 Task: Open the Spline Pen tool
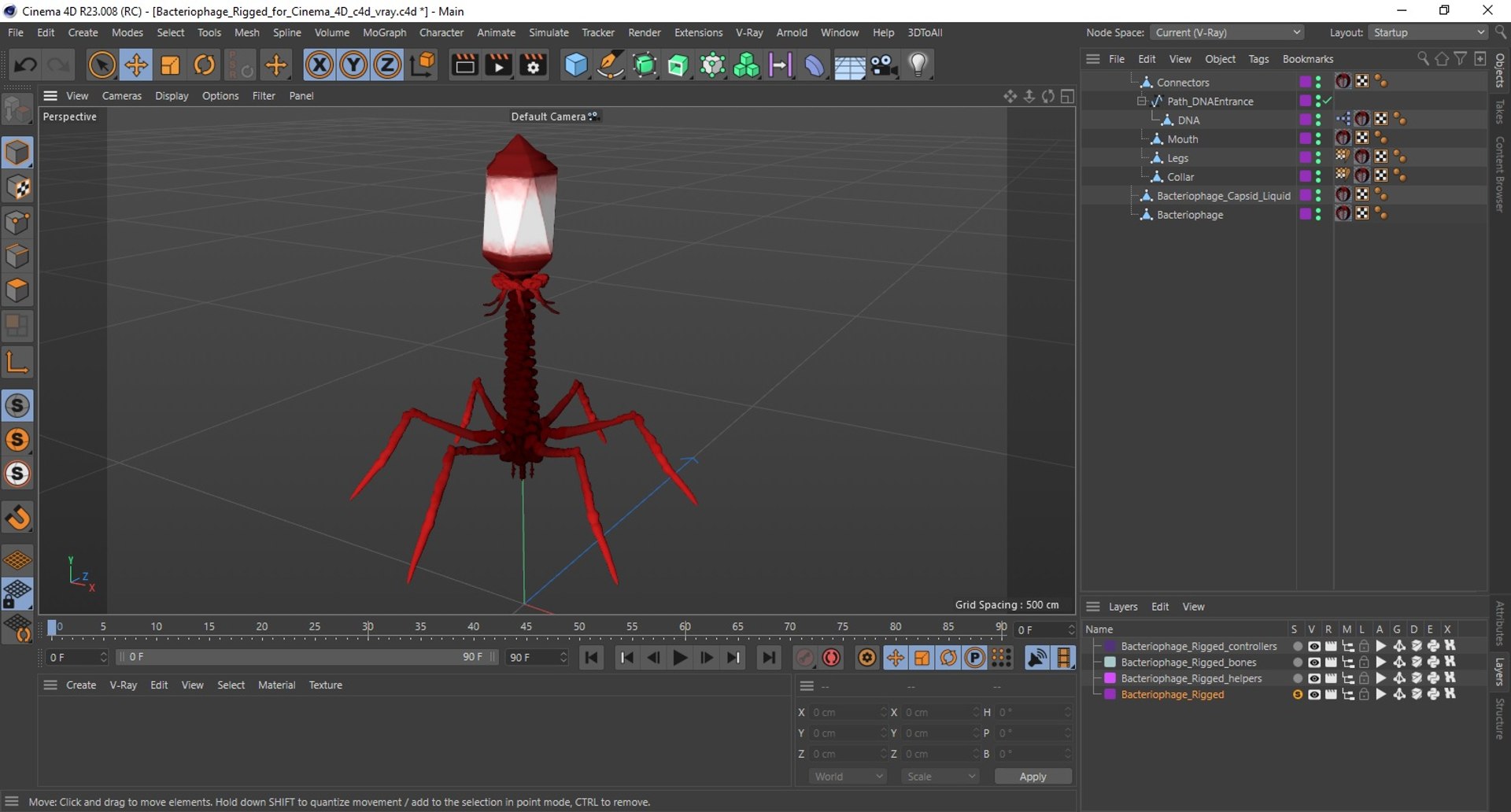[610, 65]
